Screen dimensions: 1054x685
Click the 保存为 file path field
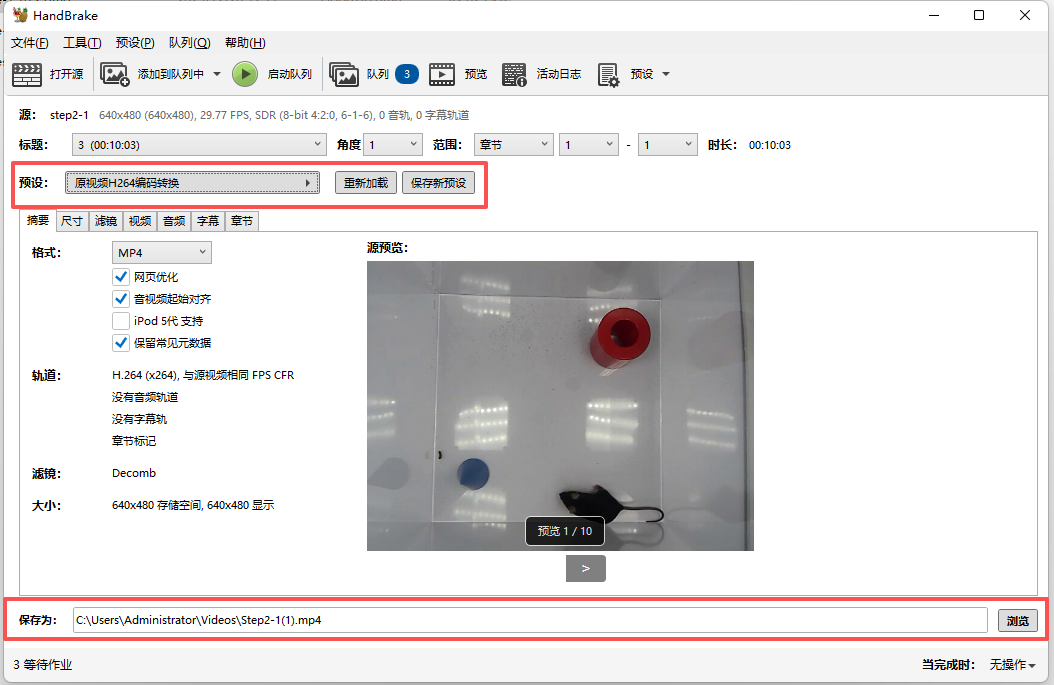point(530,620)
